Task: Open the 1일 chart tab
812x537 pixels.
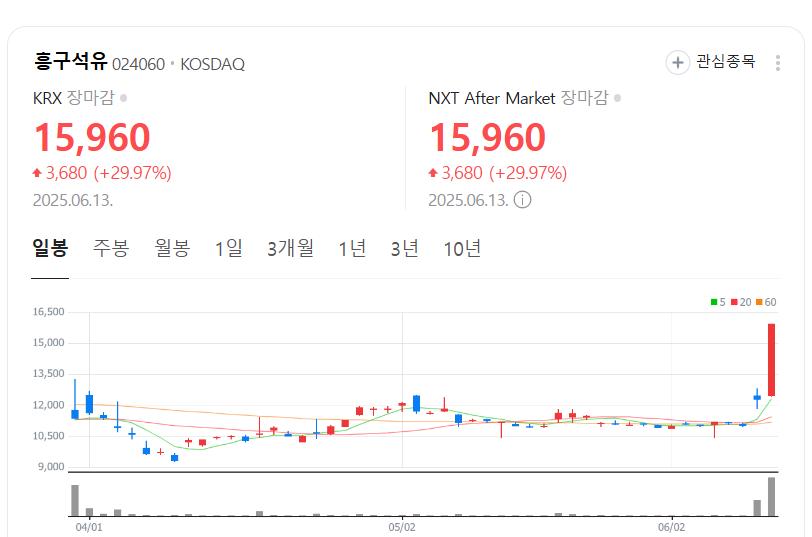Action: point(229,248)
